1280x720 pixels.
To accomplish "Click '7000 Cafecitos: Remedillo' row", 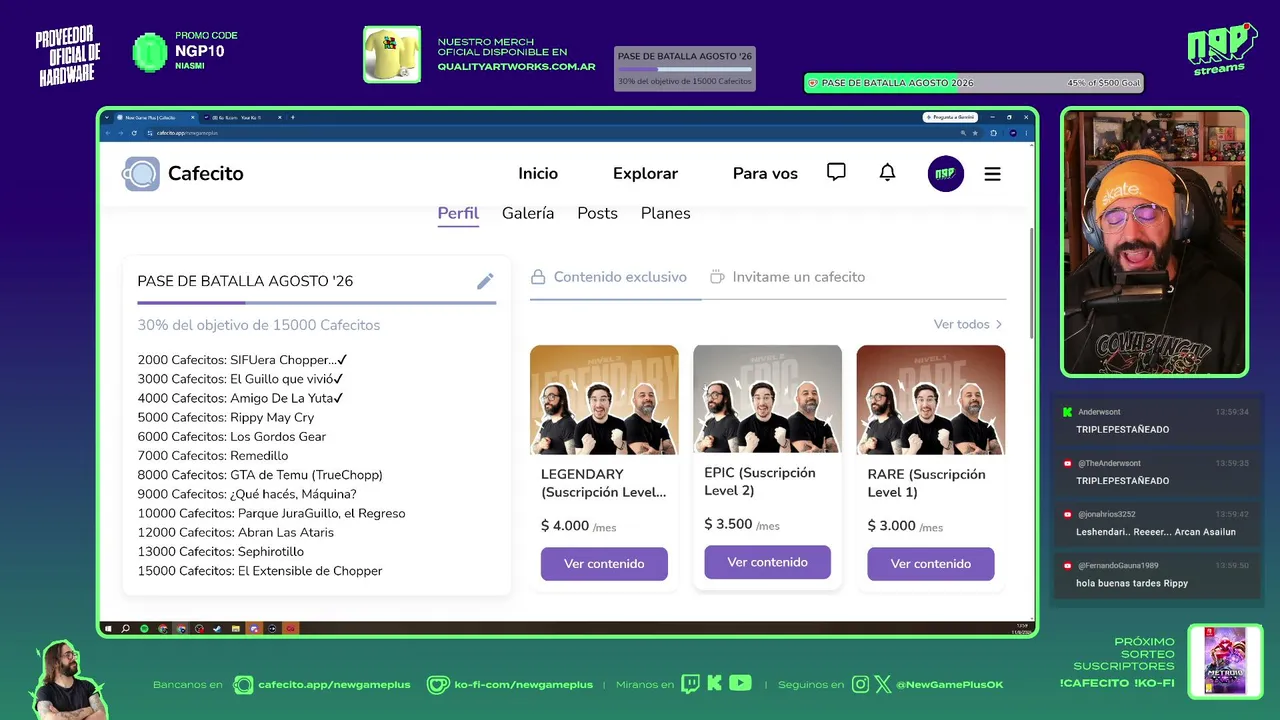I will pos(213,455).
